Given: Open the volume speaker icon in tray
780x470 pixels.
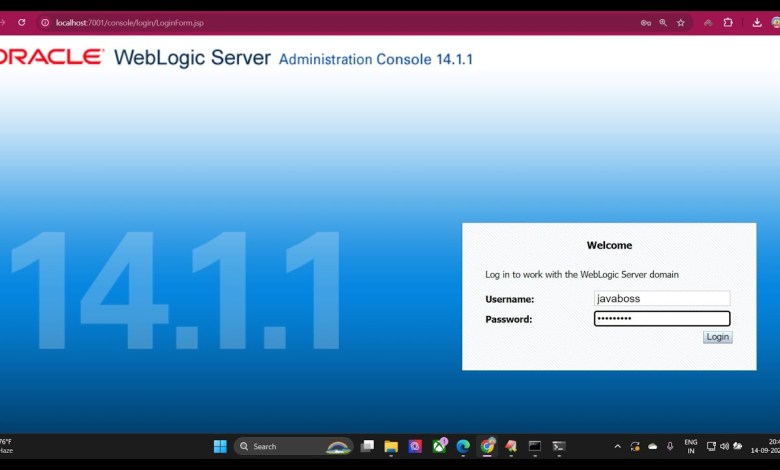Looking at the screenshot, I should pos(724,446).
